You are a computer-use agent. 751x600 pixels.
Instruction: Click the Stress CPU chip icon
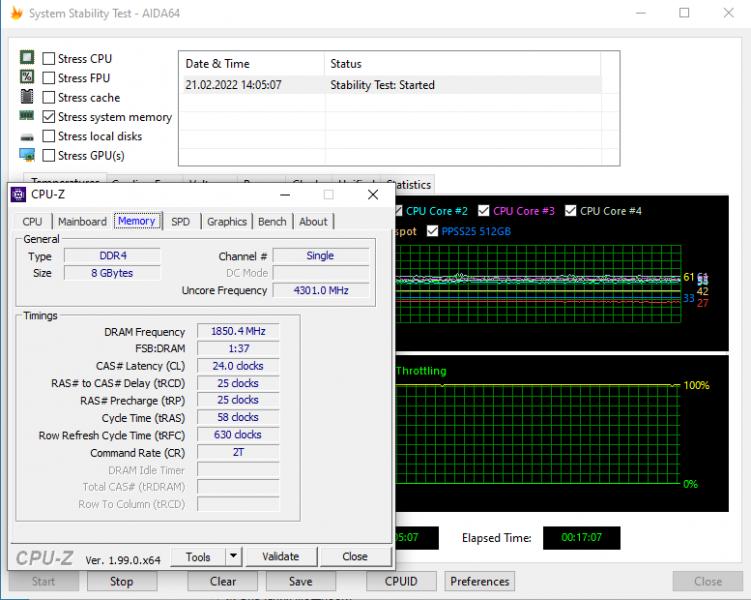[27, 58]
